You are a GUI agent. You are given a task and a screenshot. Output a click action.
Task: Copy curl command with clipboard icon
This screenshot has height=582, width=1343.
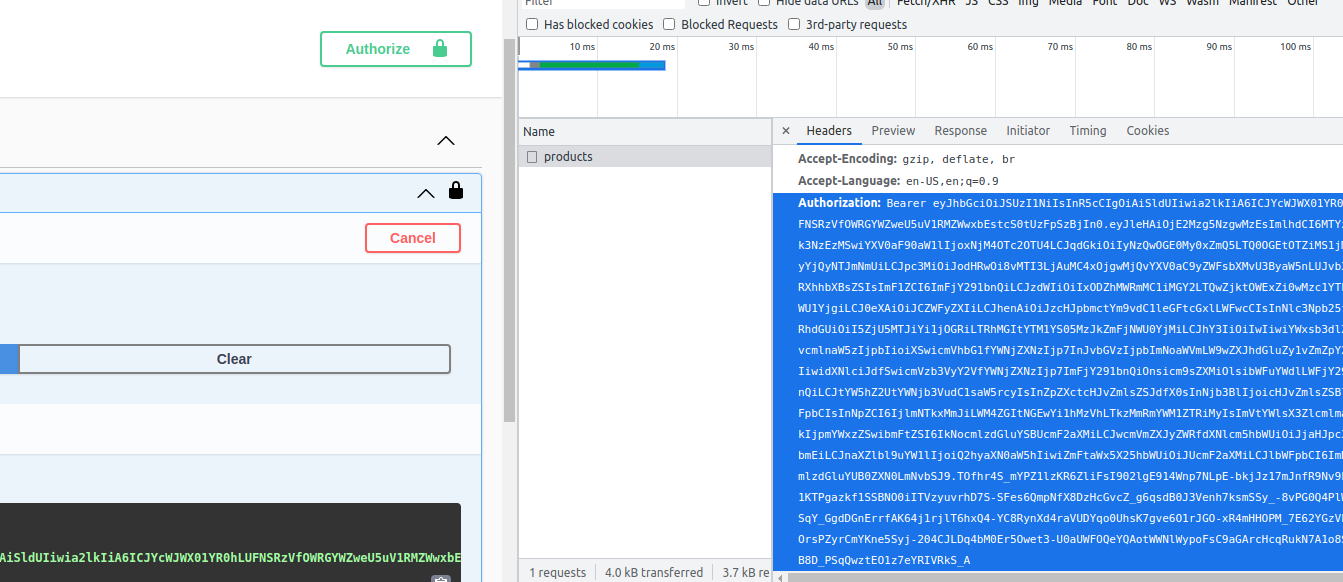(x=441, y=579)
